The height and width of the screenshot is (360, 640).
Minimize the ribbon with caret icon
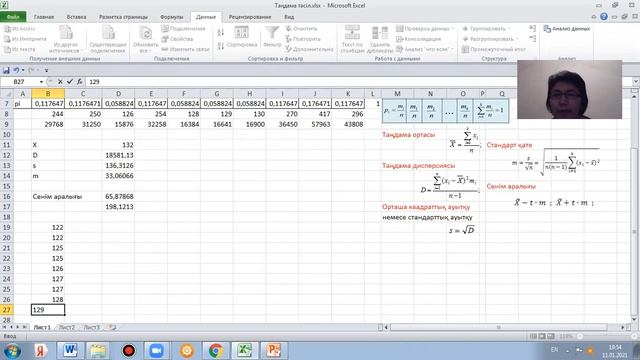tap(594, 17)
